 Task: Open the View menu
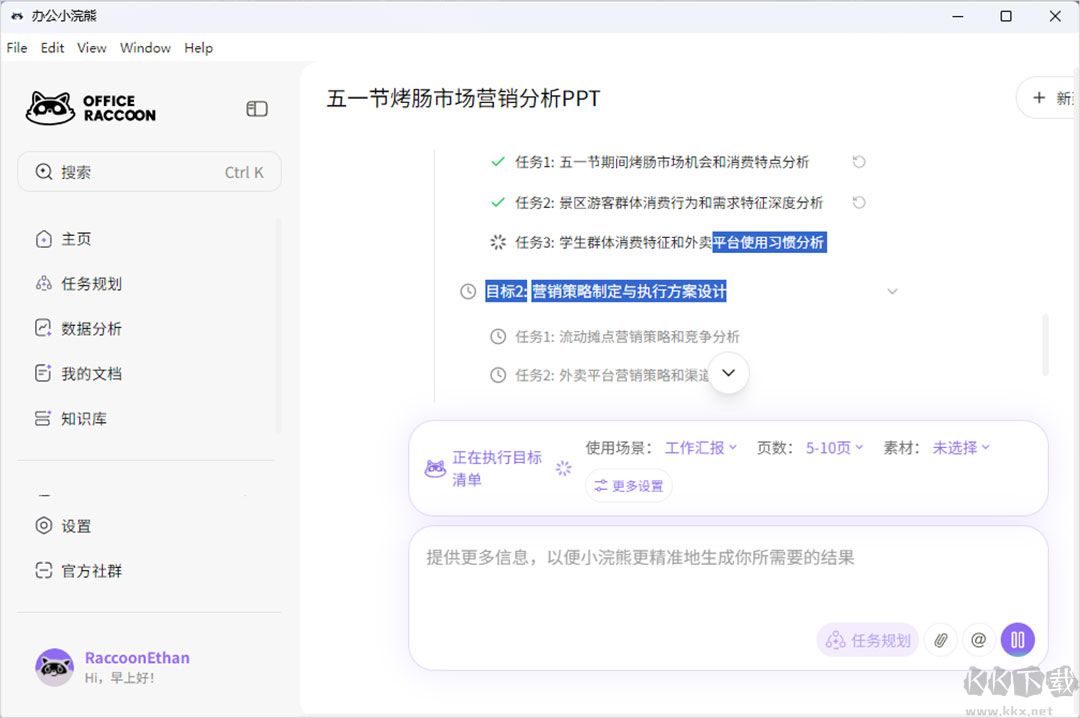pos(91,47)
